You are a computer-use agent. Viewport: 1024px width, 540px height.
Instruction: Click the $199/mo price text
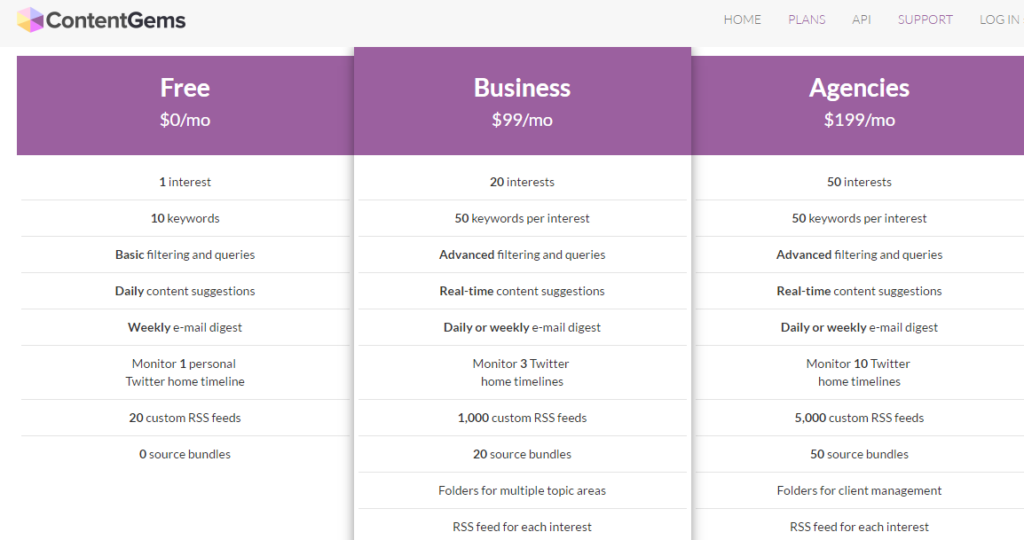[859, 120]
